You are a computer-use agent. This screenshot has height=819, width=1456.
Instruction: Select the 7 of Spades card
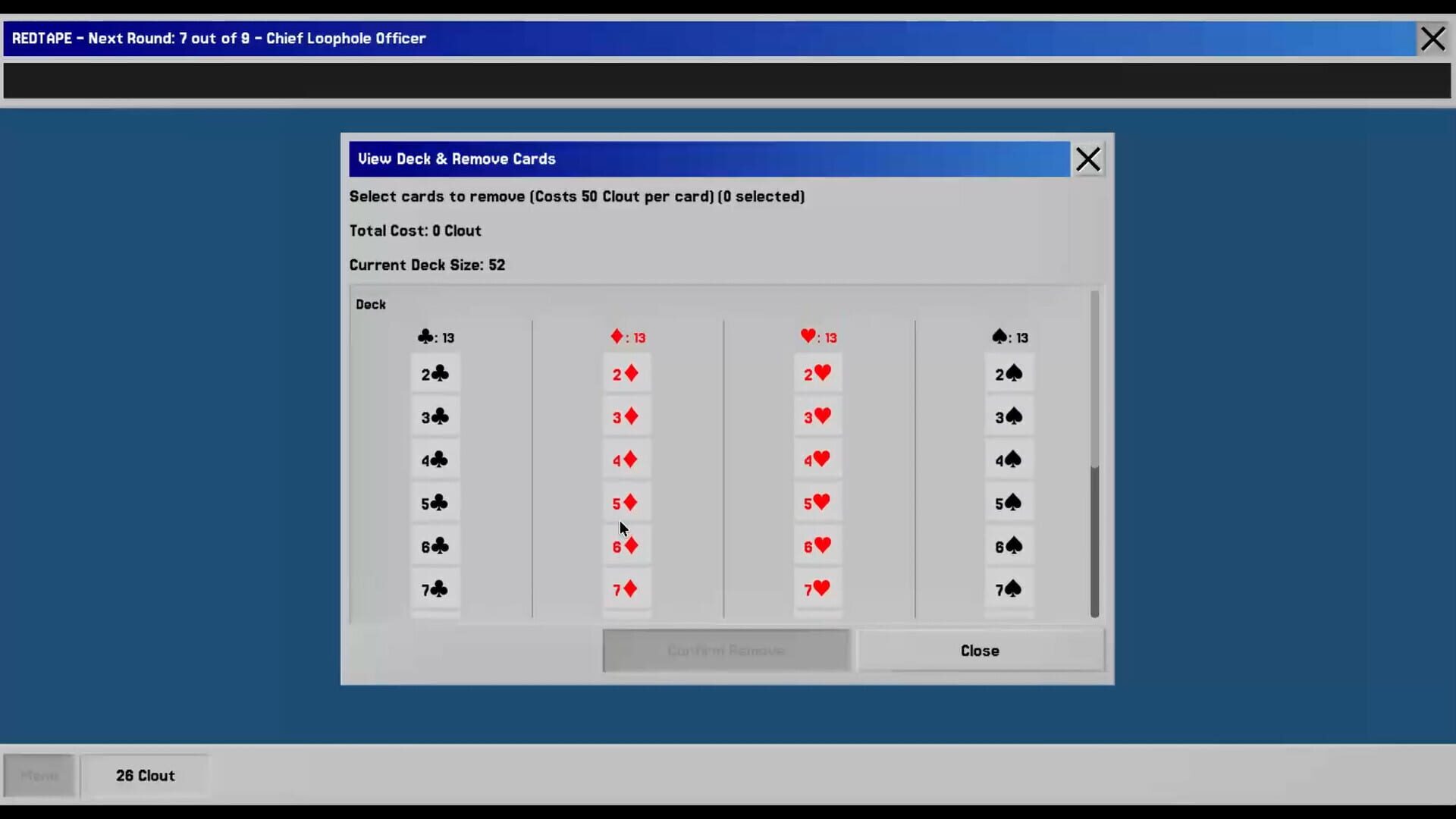coord(1009,589)
